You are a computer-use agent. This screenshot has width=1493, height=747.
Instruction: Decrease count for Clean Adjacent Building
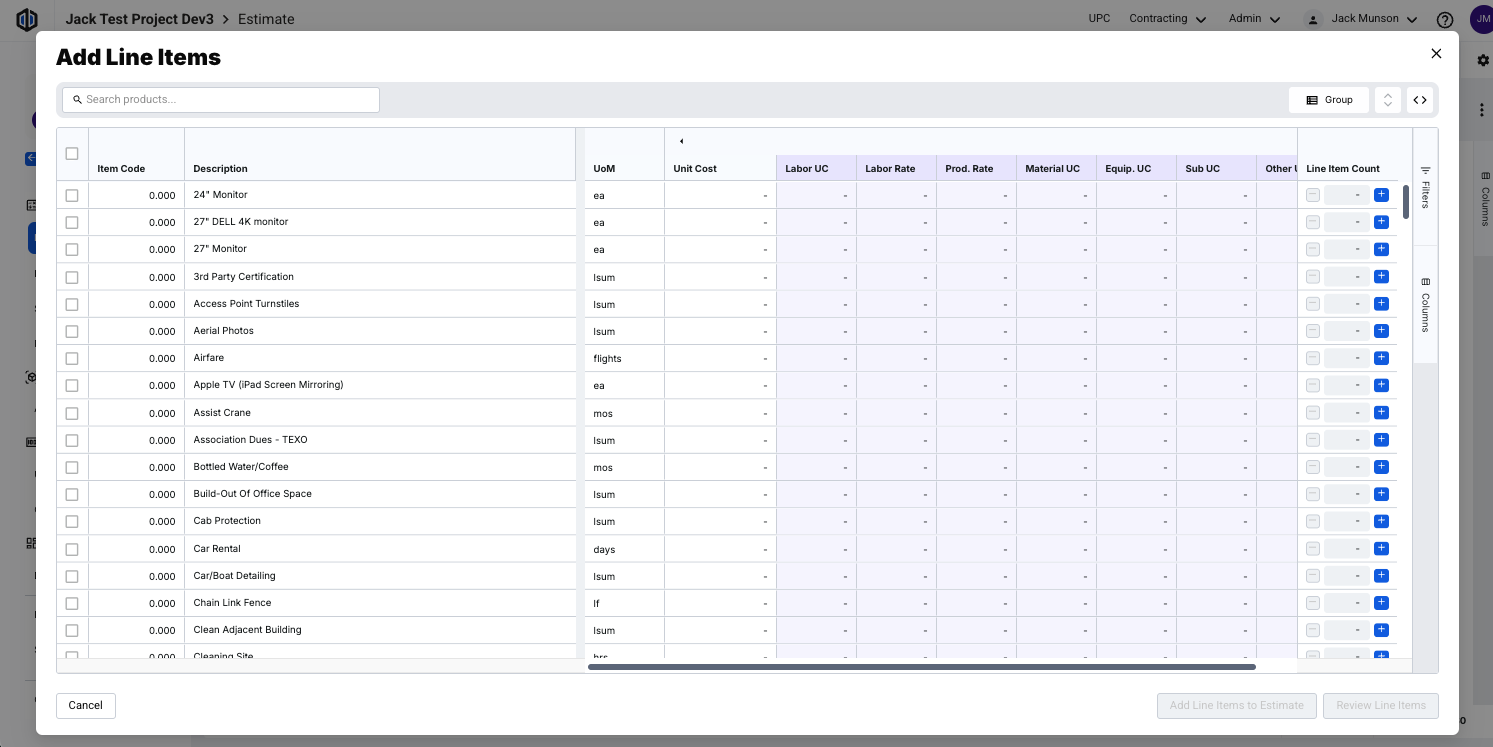[x=1313, y=630]
